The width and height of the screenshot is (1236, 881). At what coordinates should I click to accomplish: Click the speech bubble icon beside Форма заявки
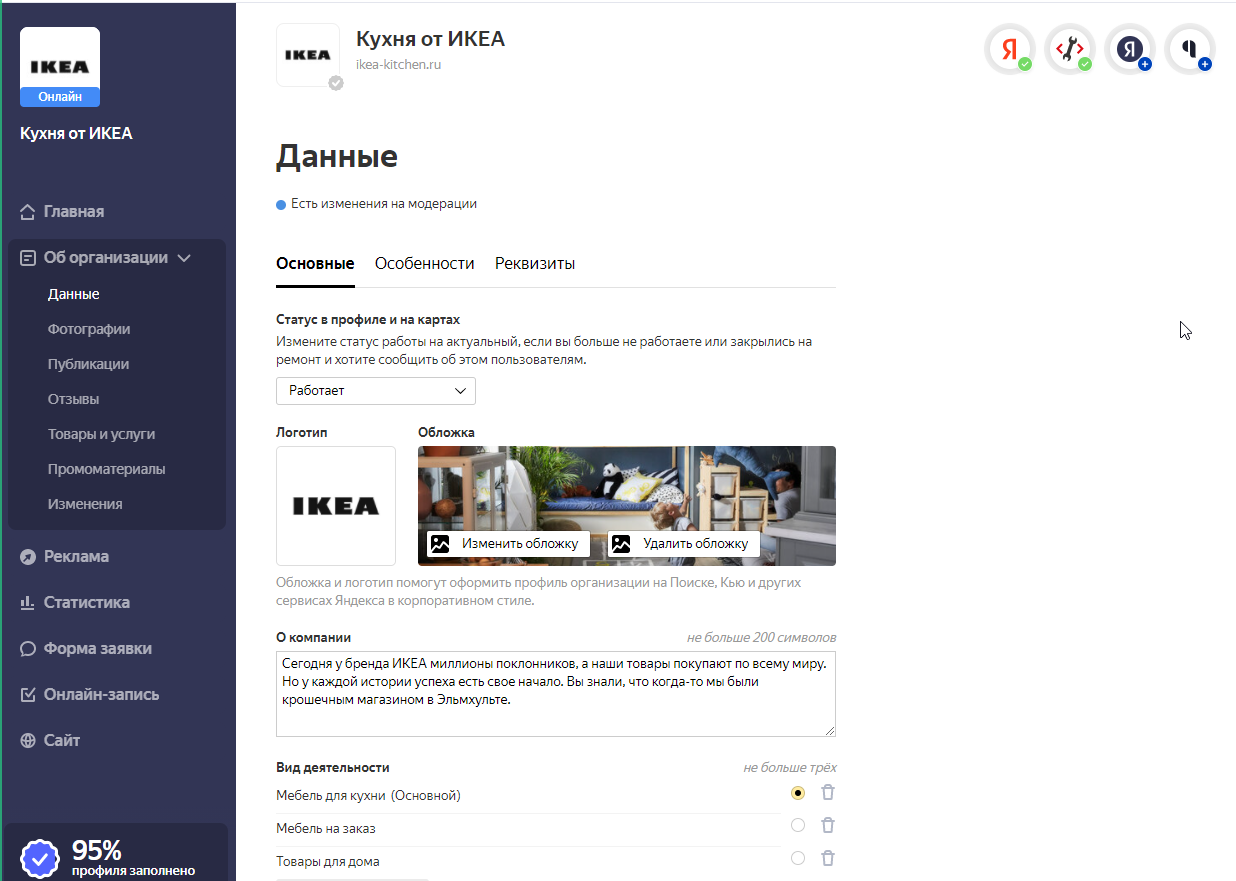(x=28, y=649)
